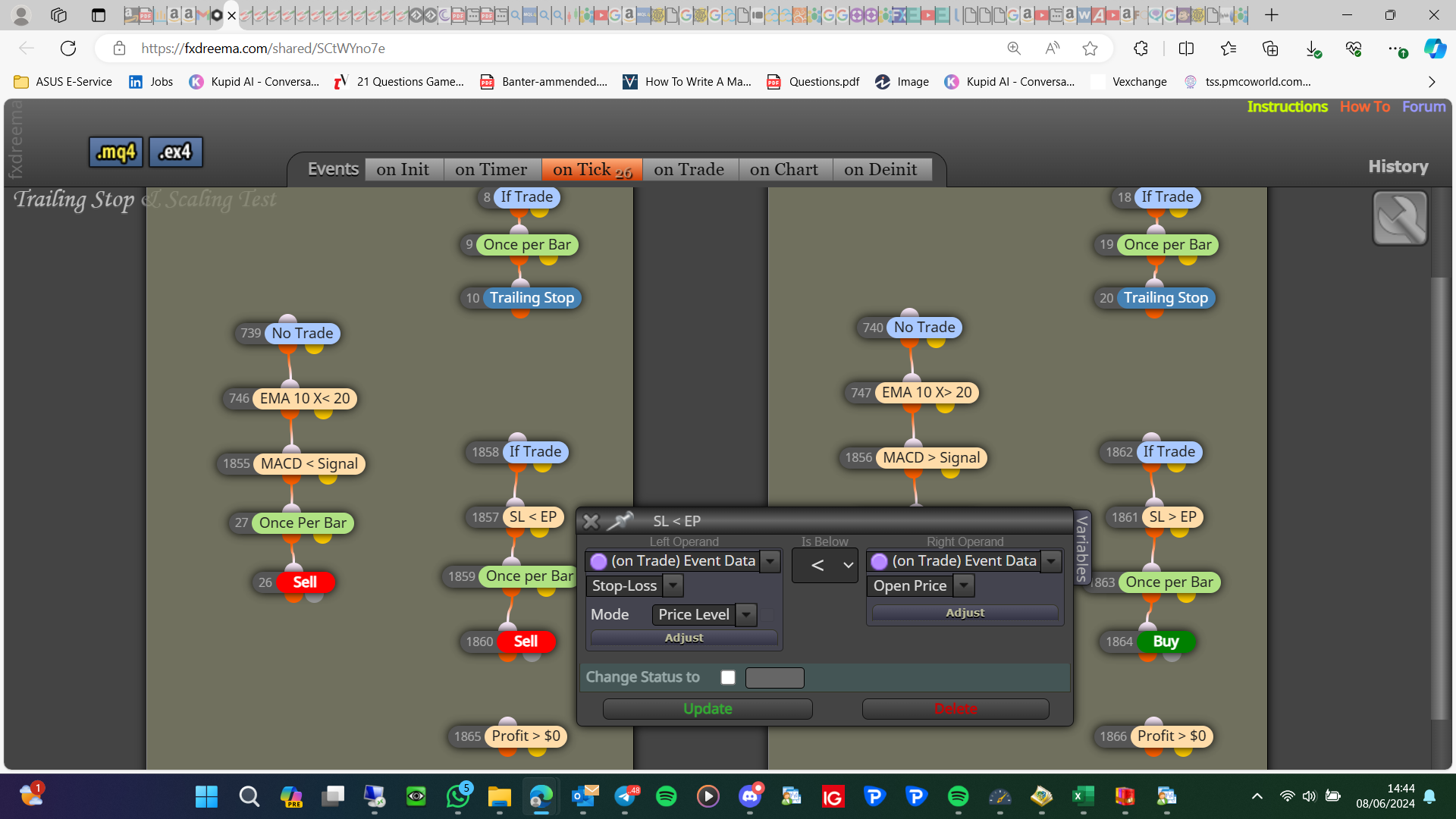The width and height of the screenshot is (1456, 819).
Task: Close the SL < EP dialog
Action: tap(591, 522)
